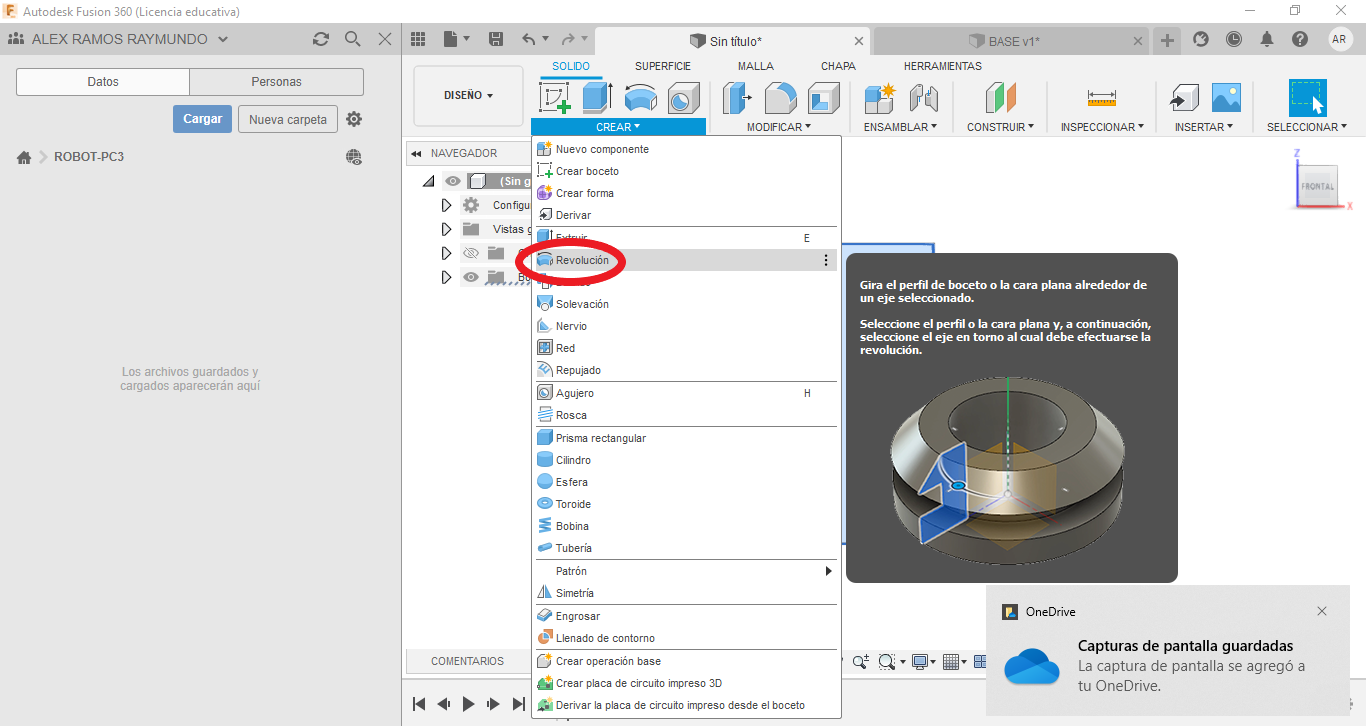The width and height of the screenshot is (1366, 726).
Task: Open the notifications bell
Action: 1267,39
